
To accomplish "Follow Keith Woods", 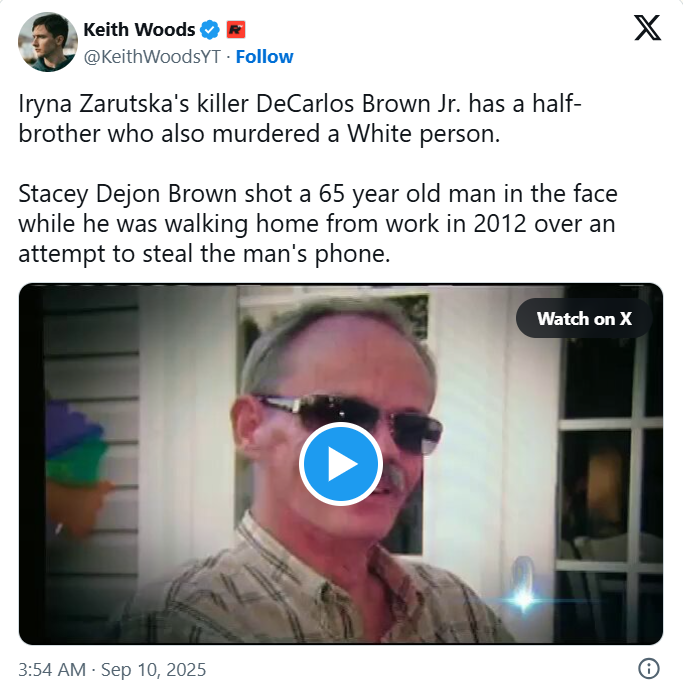I will (x=264, y=57).
